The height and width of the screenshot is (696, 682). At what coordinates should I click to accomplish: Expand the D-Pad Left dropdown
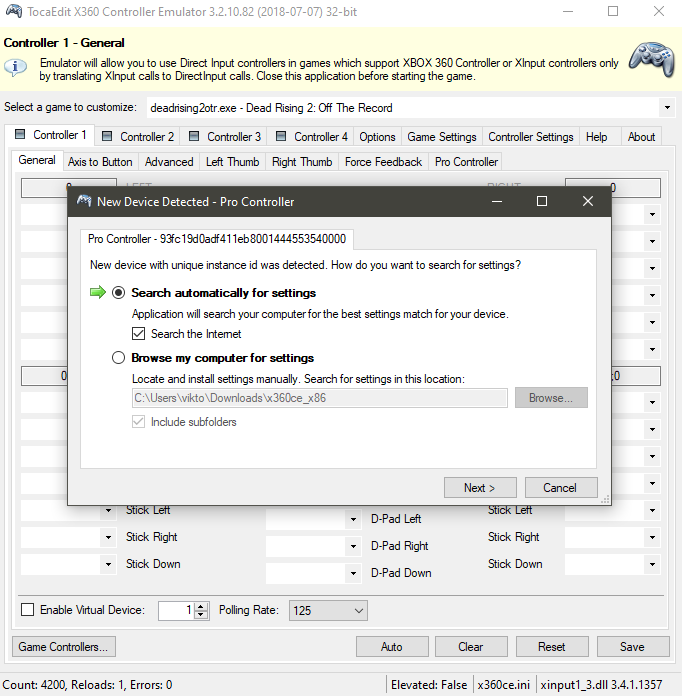[x=353, y=519]
